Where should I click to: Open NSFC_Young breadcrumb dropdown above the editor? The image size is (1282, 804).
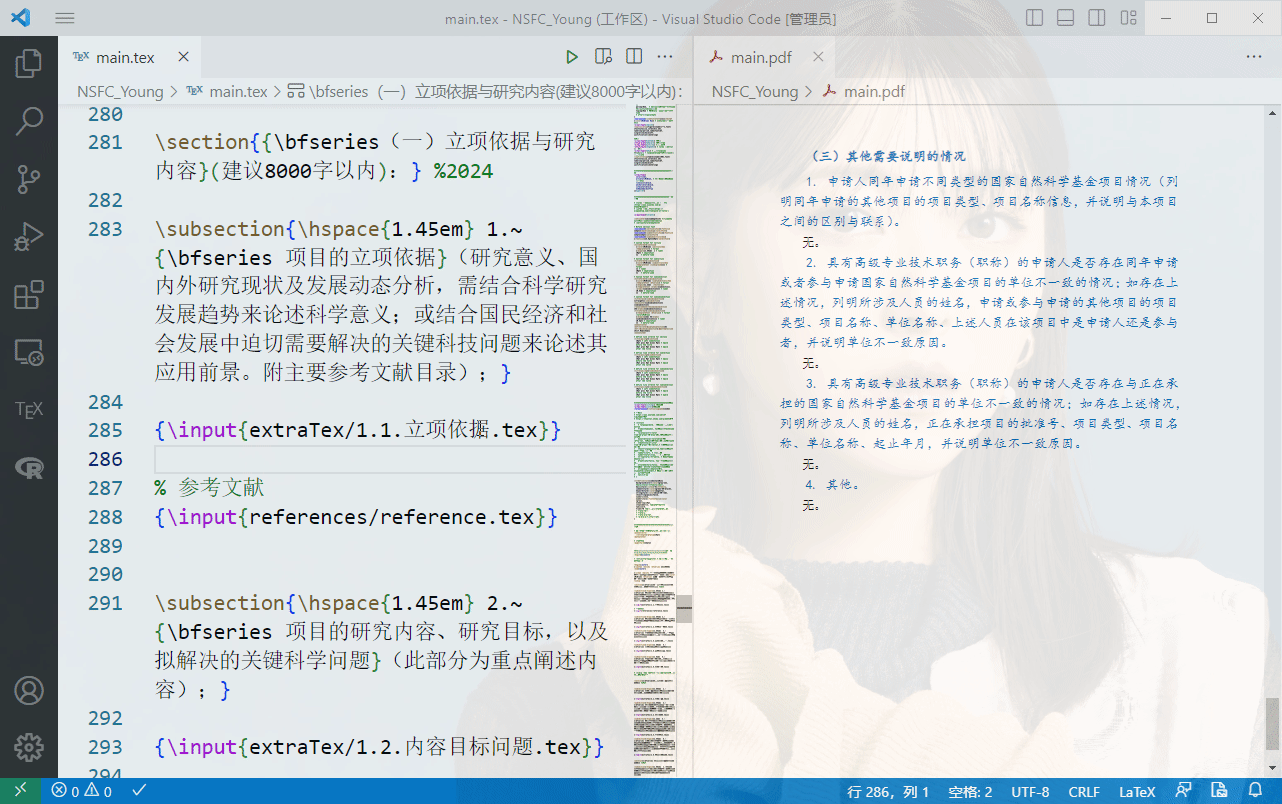click(120, 91)
